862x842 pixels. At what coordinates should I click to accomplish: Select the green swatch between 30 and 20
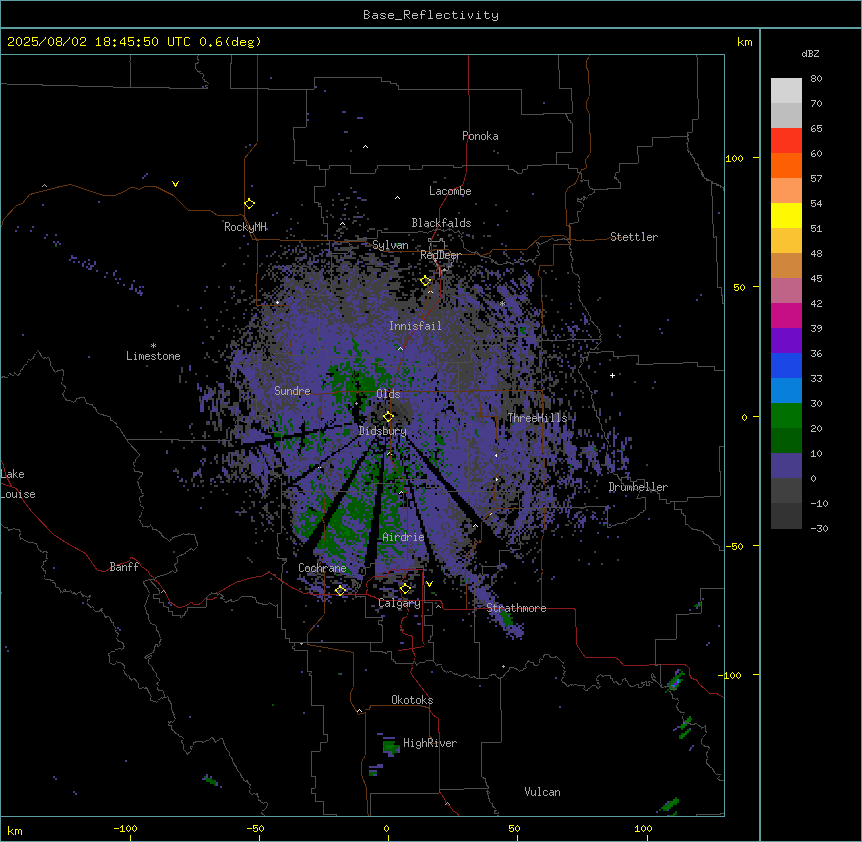point(786,416)
